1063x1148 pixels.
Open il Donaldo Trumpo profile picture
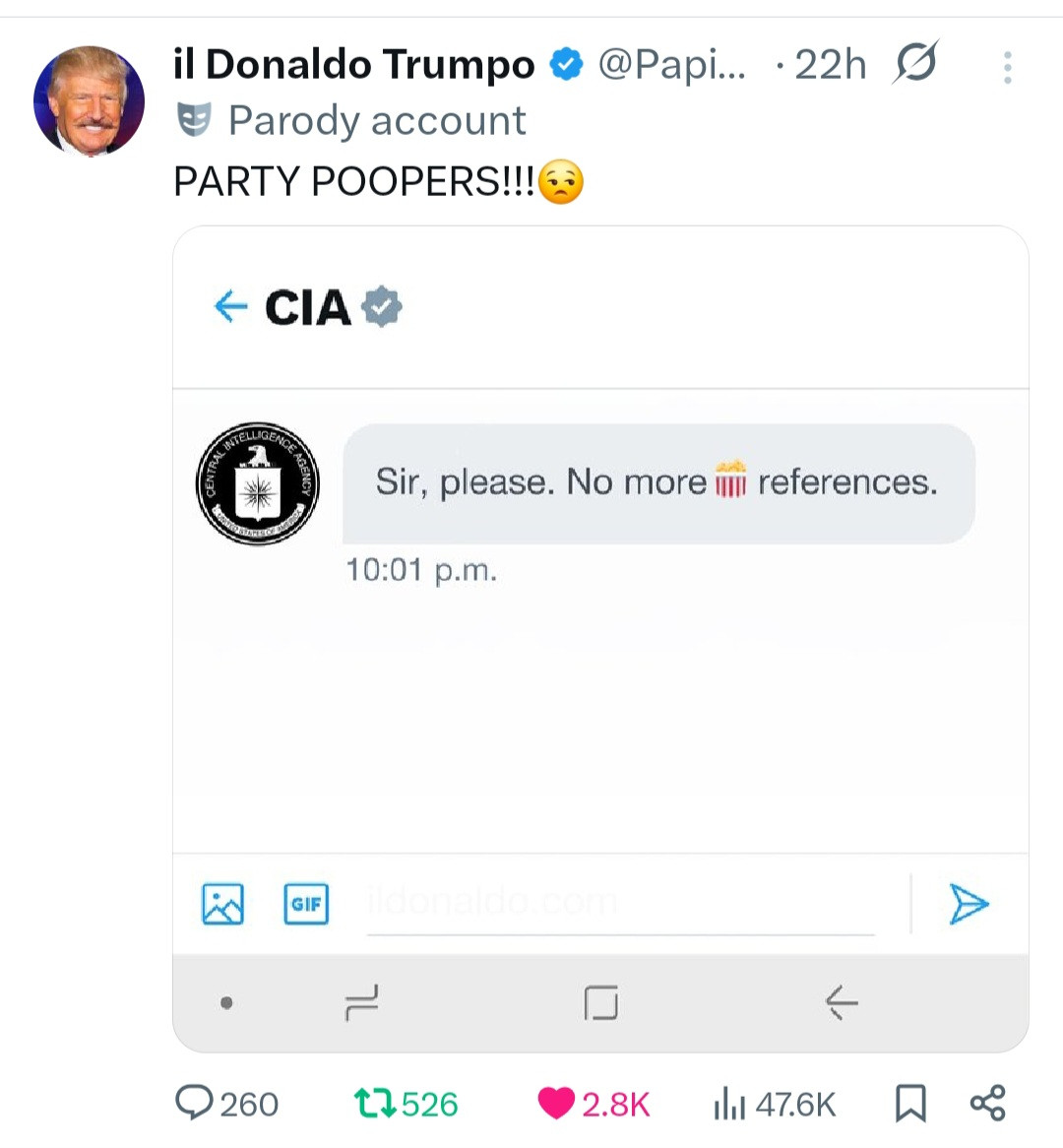(x=90, y=100)
